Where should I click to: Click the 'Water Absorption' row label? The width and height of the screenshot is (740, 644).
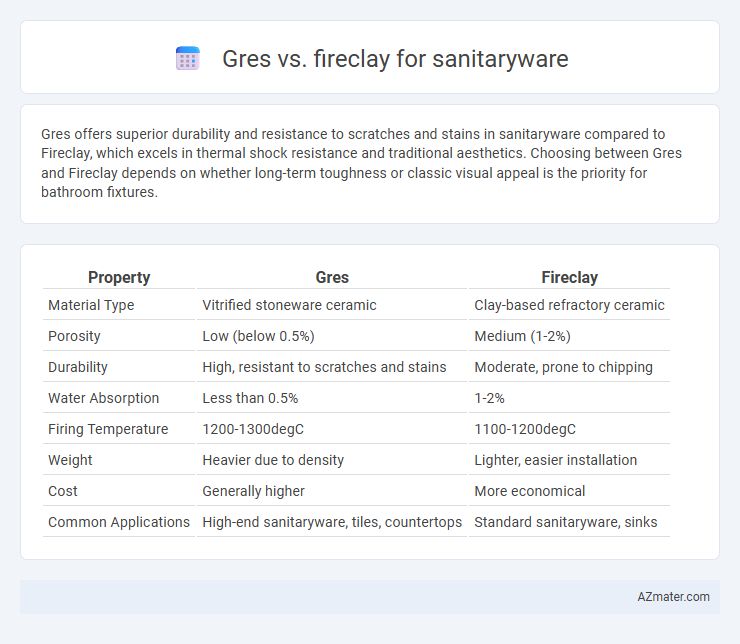pyautogui.click(x=103, y=398)
